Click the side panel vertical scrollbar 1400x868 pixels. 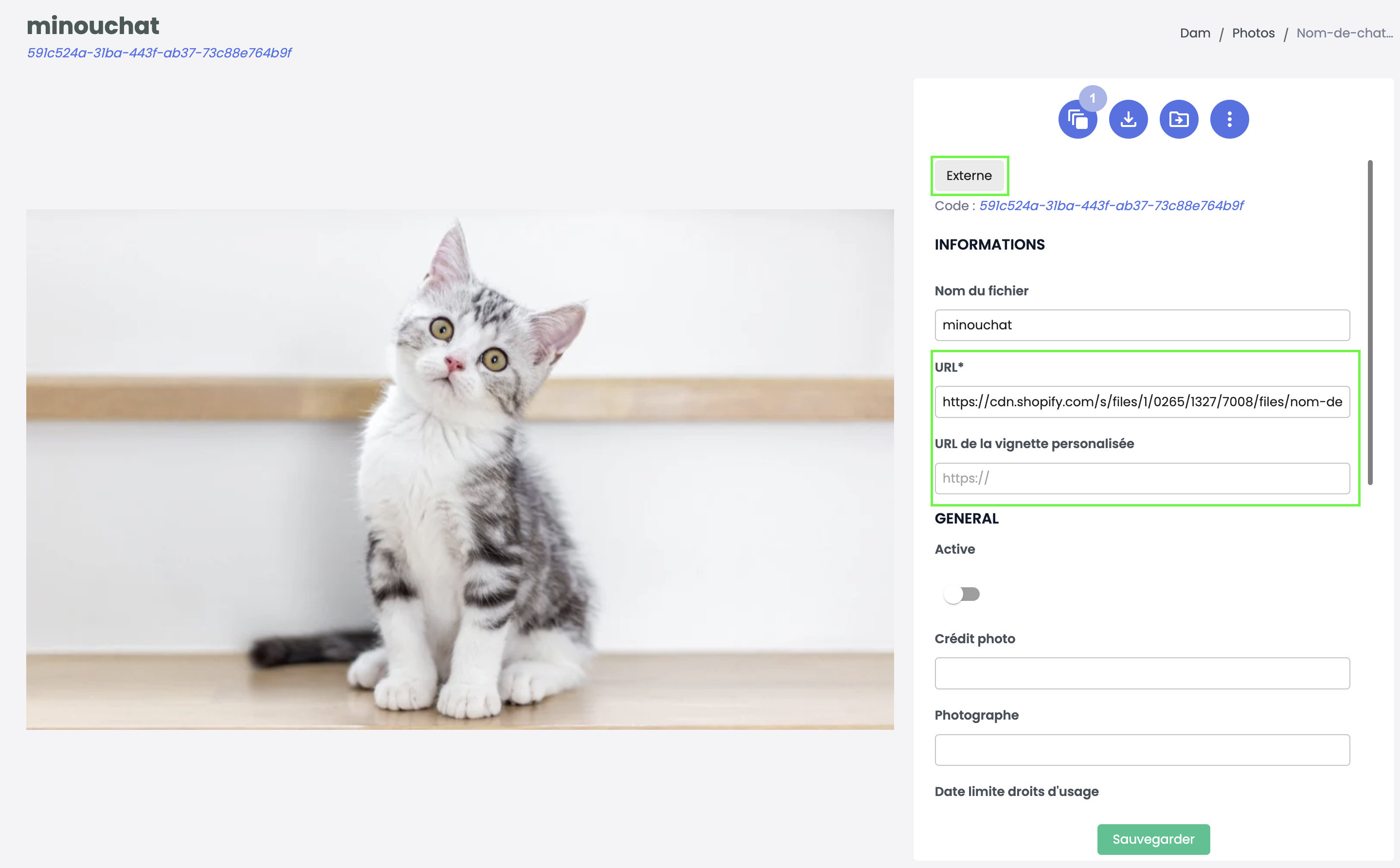(1370, 323)
